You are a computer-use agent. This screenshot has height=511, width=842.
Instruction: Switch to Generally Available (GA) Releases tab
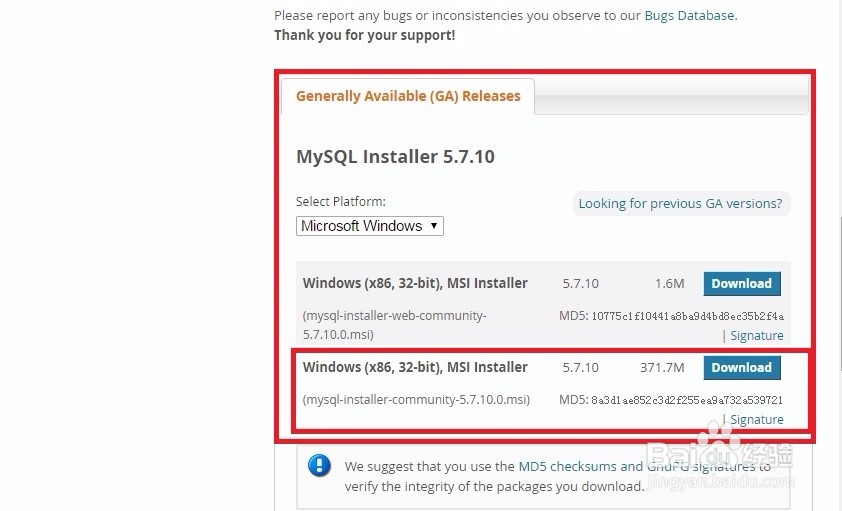[x=408, y=96]
